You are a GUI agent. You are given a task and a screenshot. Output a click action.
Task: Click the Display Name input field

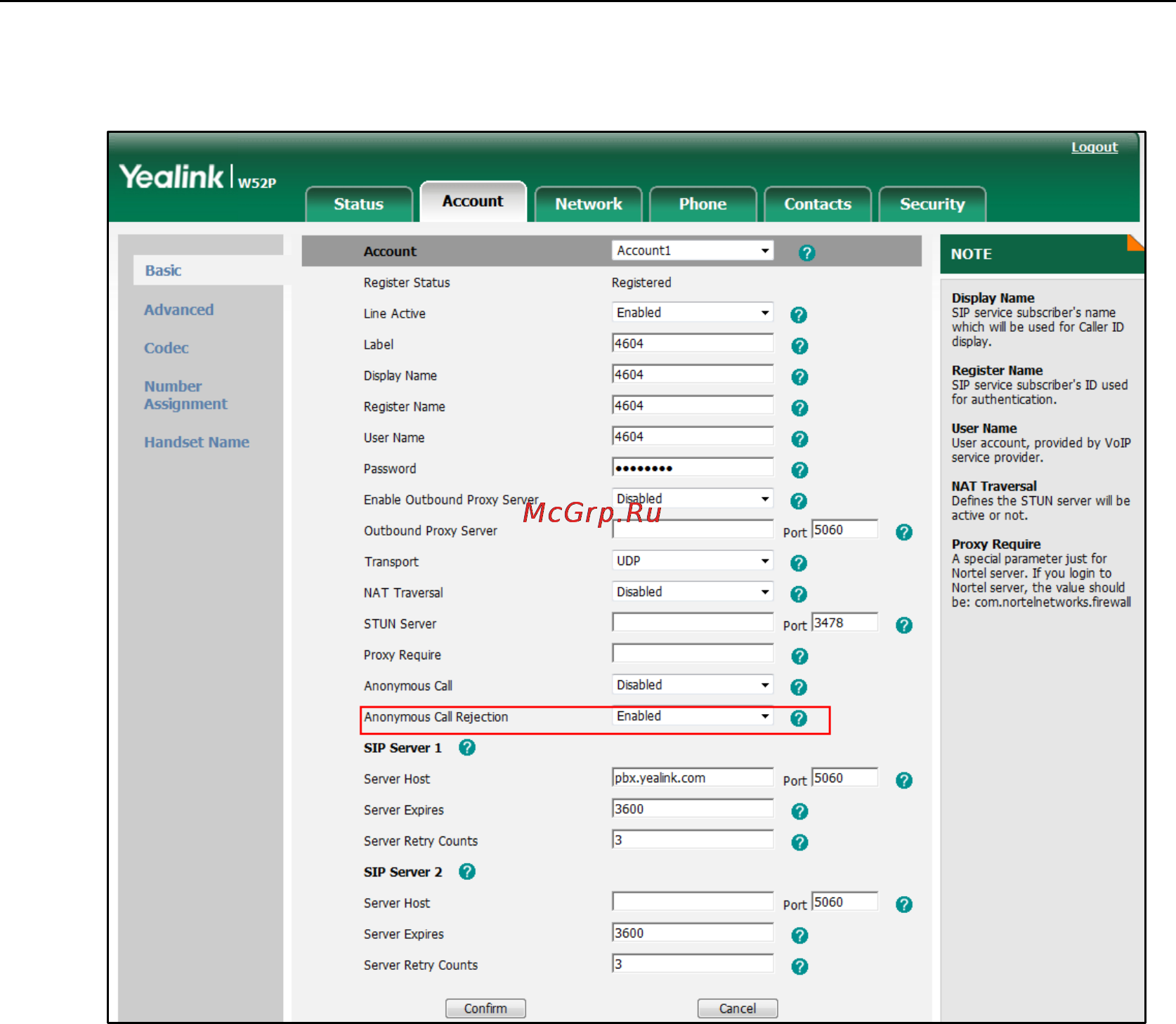click(x=693, y=375)
